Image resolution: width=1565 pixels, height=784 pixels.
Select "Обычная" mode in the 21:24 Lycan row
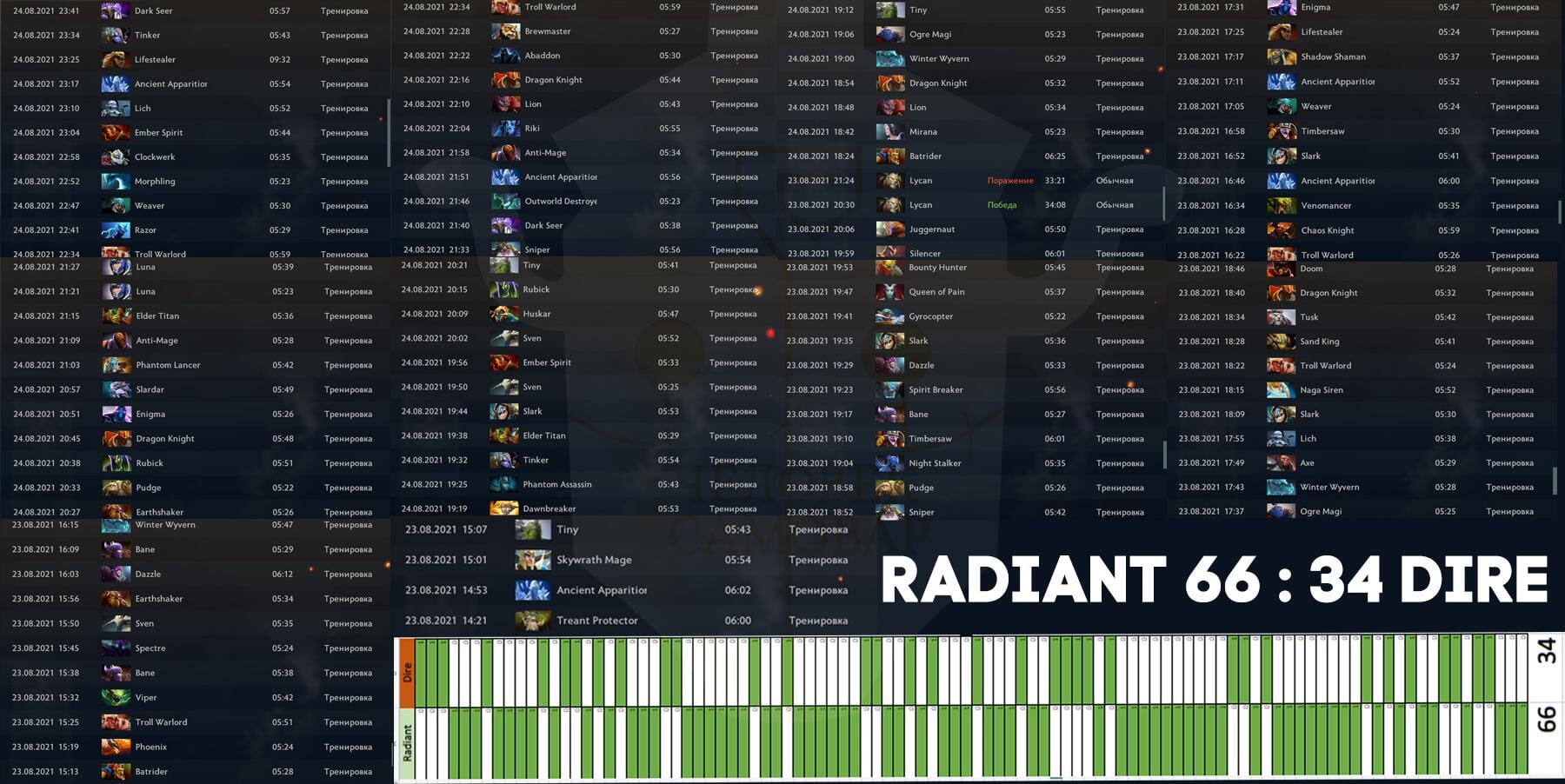(x=1115, y=181)
